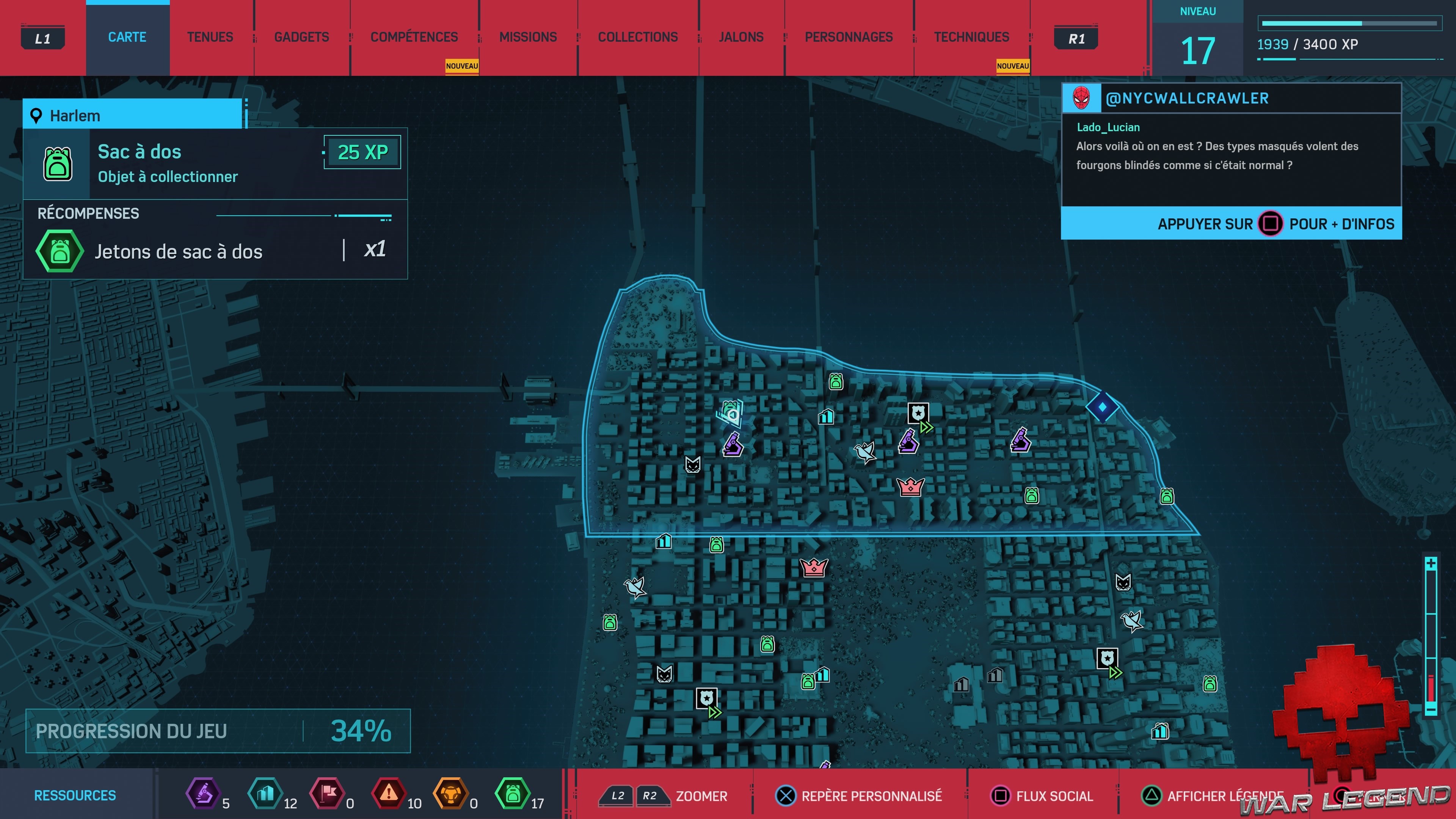The width and height of the screenshot is (1456, 819).
Task: Open the Collections tab
Action: [637, 37]
